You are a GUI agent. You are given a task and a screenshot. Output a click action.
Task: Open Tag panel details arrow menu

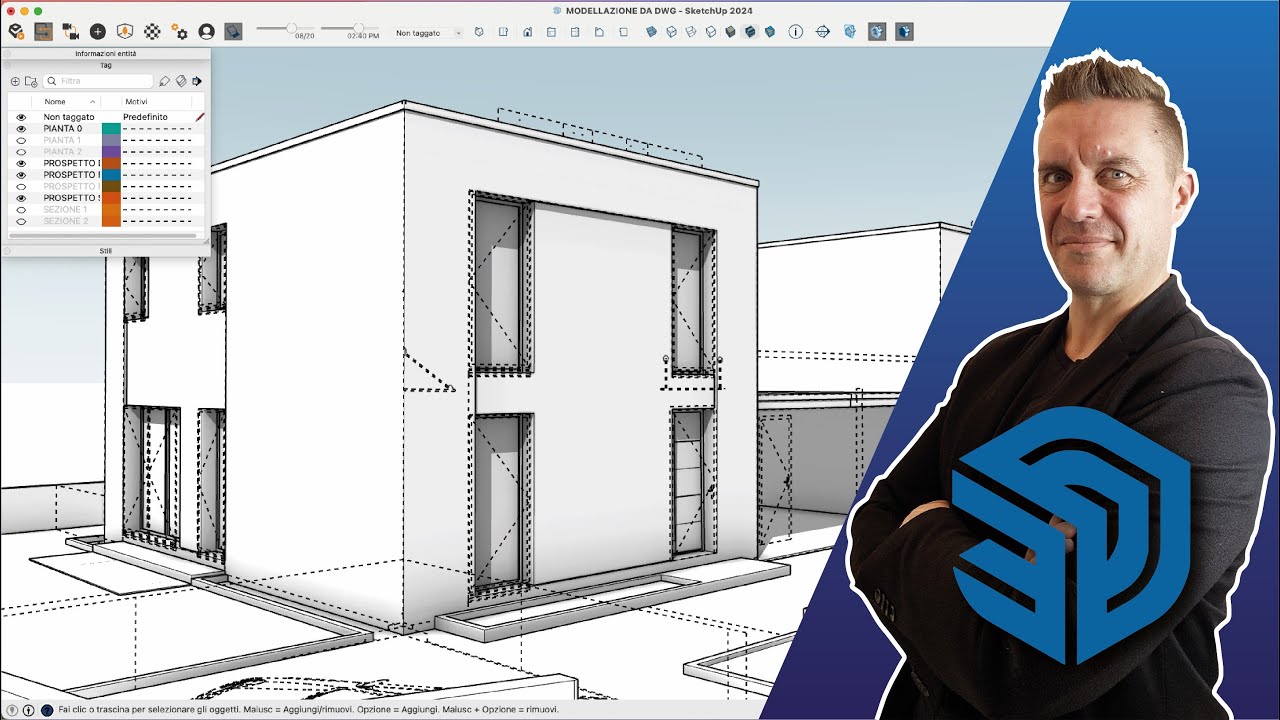[x=197, y=81]
